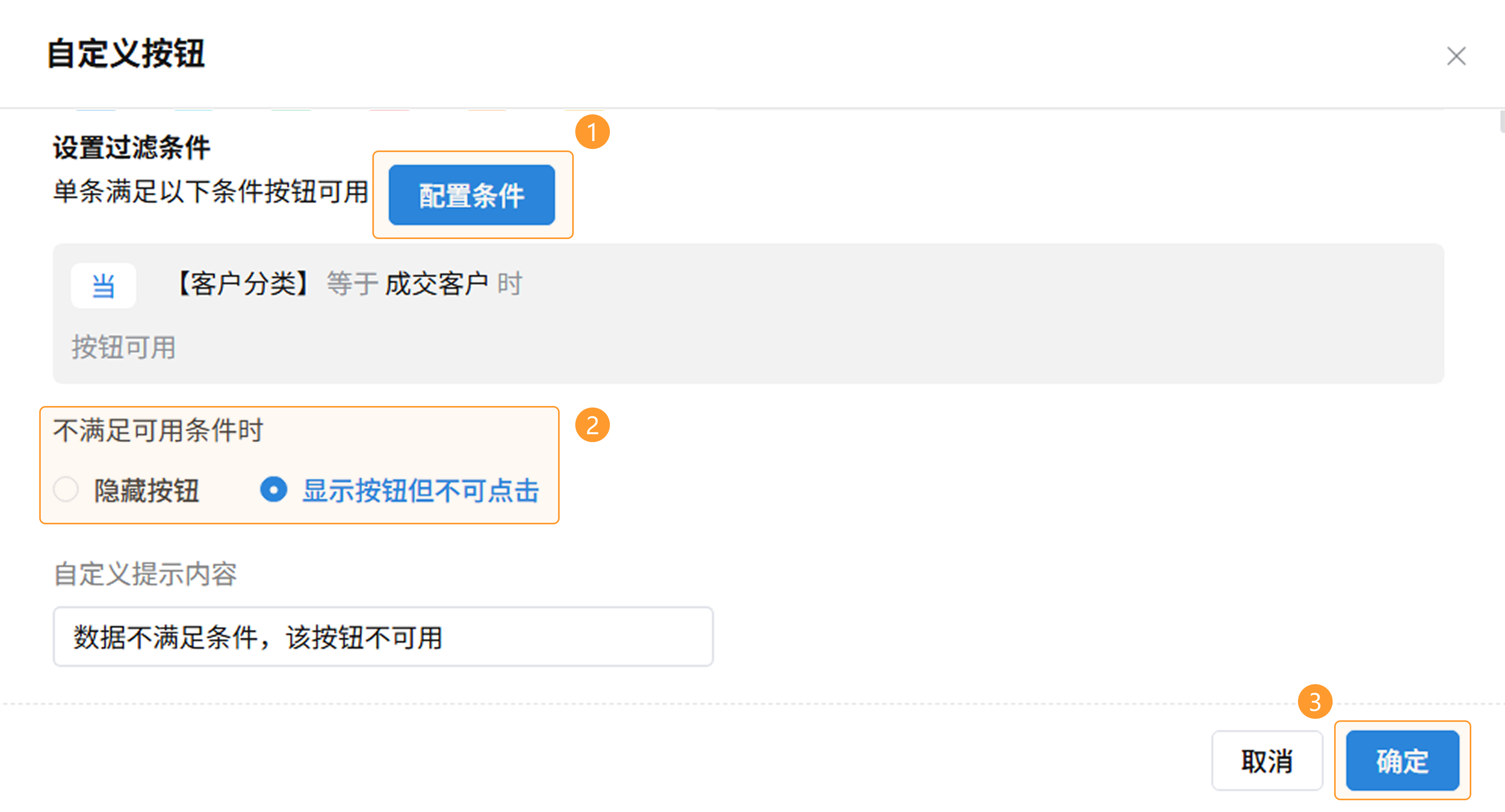Click the 配置条件 button
The image size is (1505, 812).
(x=471, y=195)
